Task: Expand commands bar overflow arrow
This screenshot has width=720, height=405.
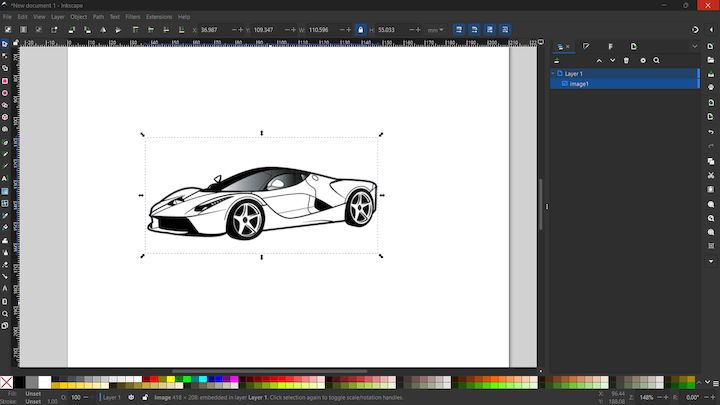Action: [x=711, y=261]
